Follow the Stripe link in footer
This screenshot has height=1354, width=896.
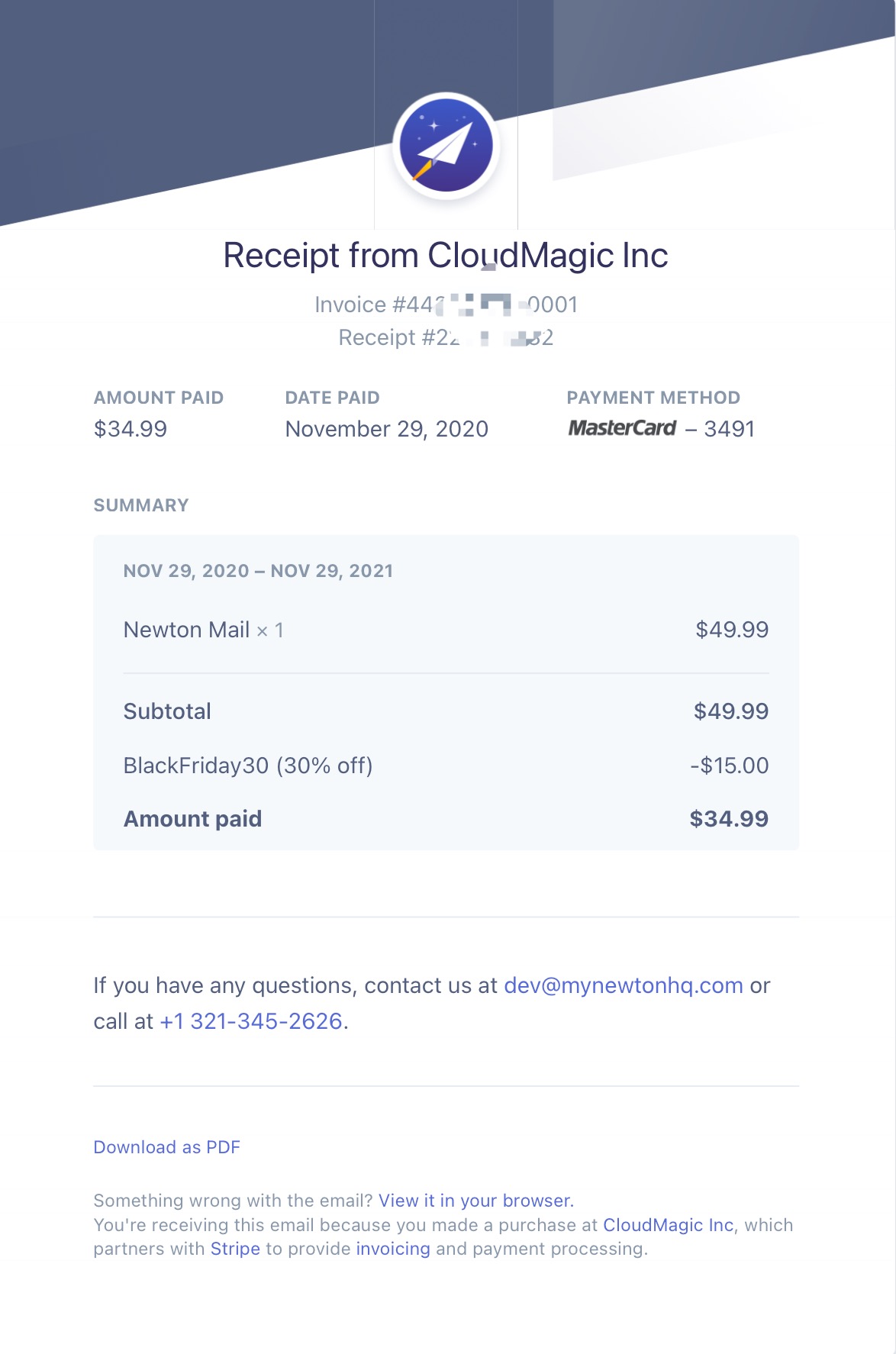[x=235, y=1249]
